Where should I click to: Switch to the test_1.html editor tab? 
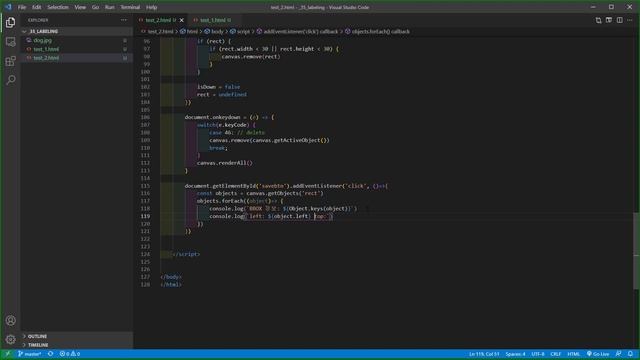[x=215, y=20]
